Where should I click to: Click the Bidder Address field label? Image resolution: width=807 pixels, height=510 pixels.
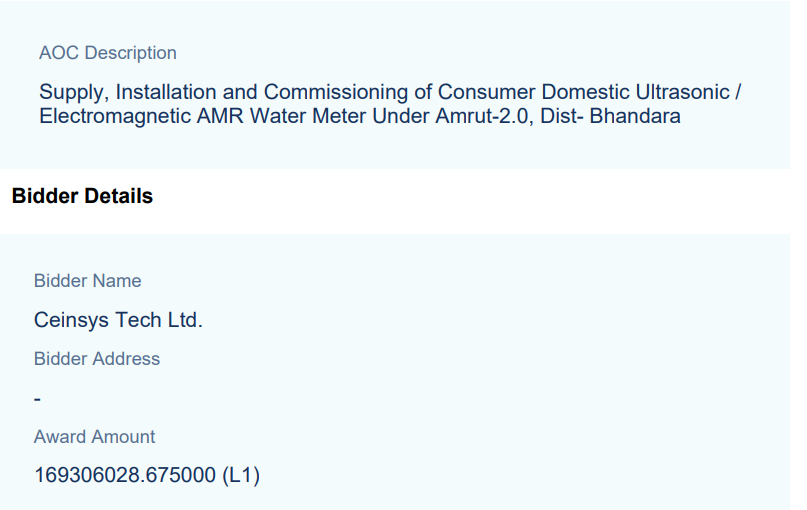[97, 359]
